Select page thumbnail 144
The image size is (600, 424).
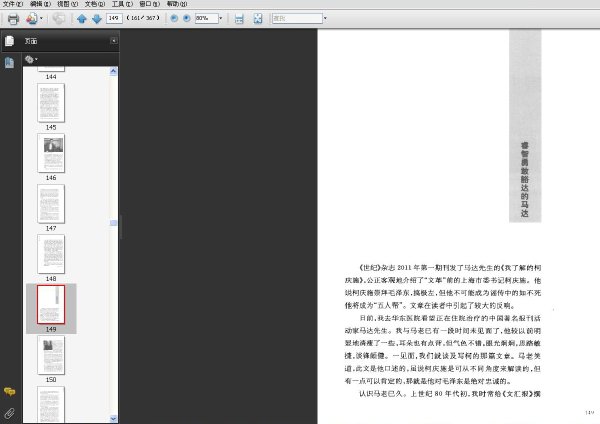[x=51, y=69]
